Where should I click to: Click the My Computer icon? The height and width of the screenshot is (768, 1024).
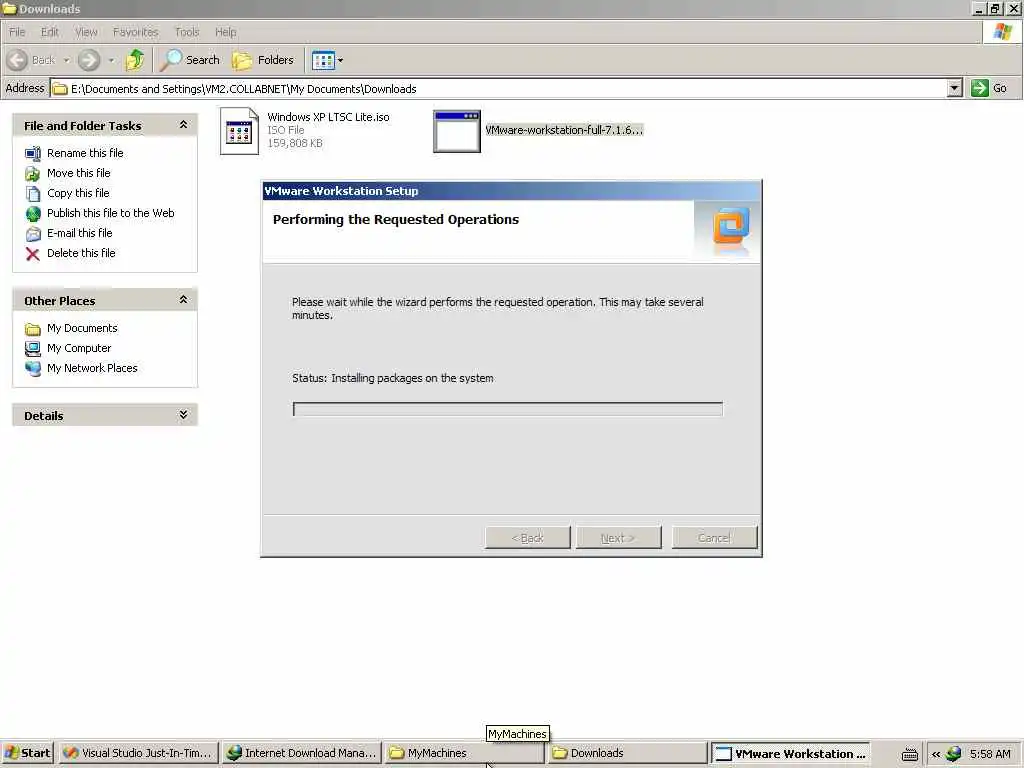33,349
